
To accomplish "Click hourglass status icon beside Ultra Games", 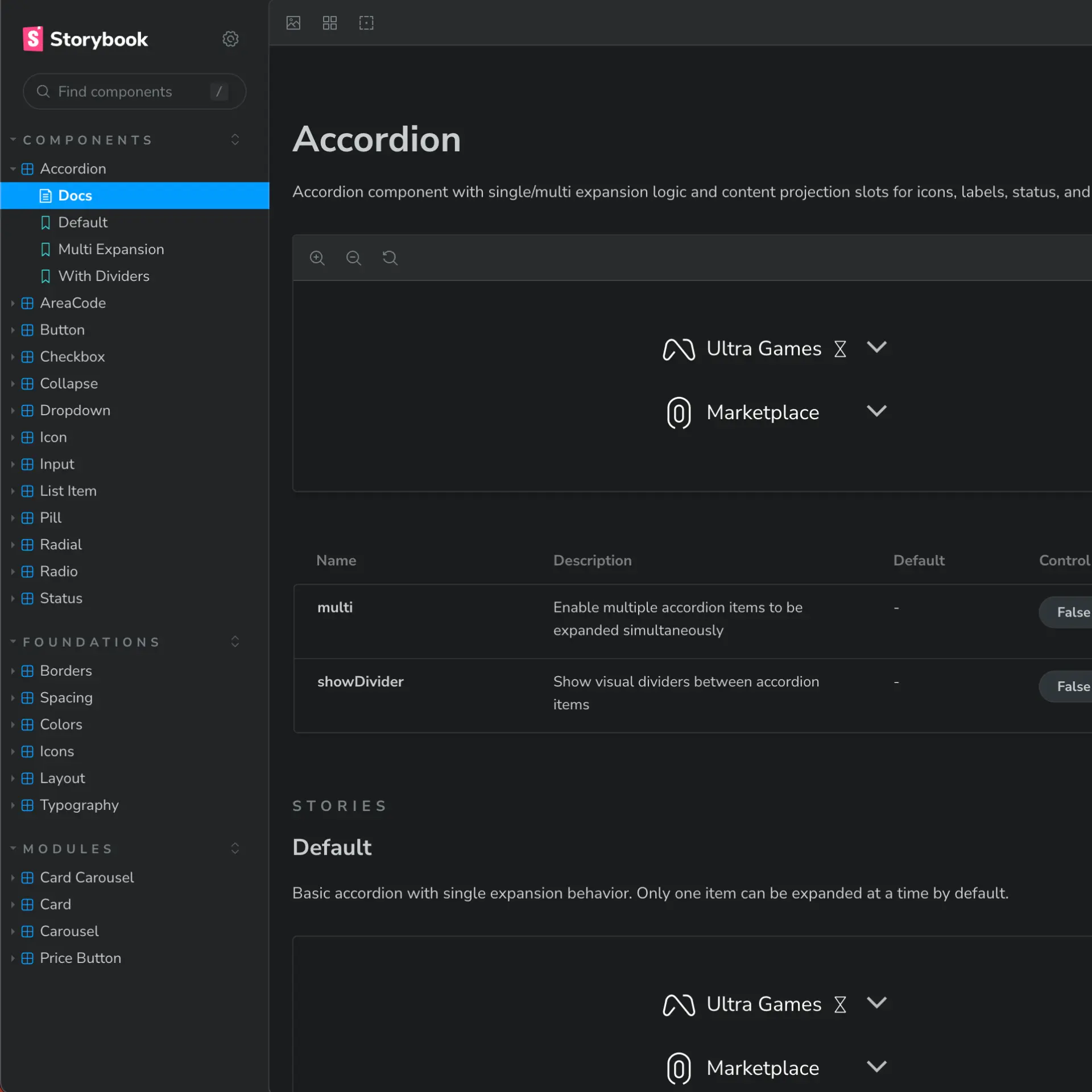I will click(x=840, y=349).
